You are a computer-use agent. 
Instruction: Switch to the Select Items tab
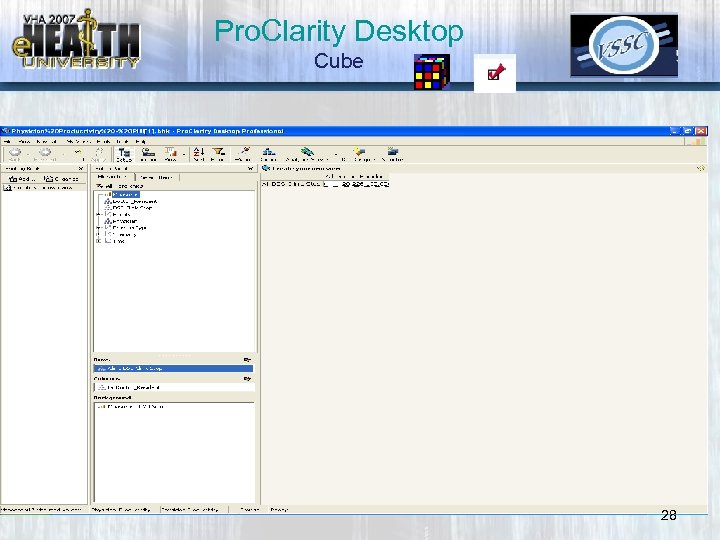coord(157,177)
